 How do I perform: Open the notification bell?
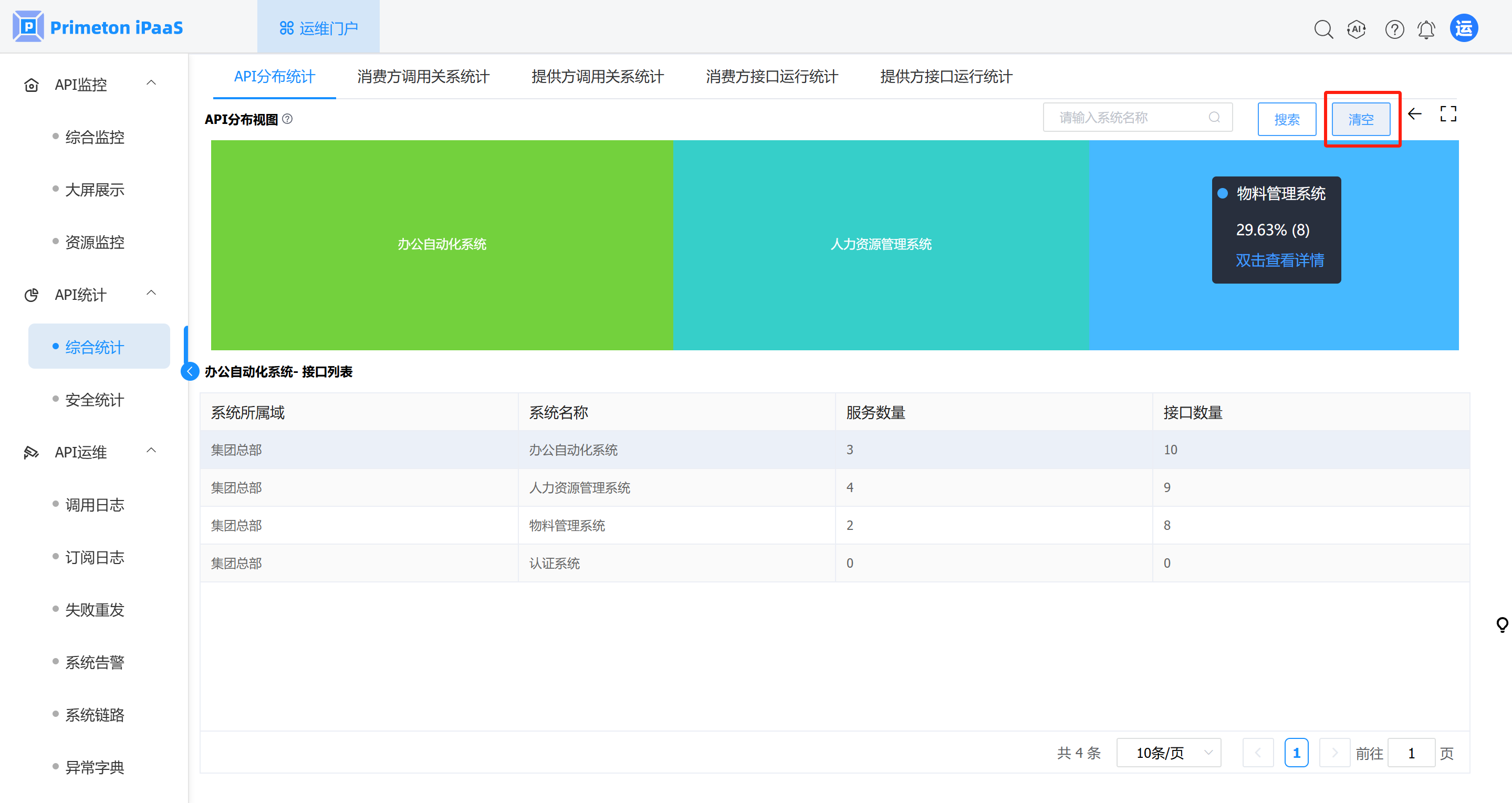[1426, 29]
